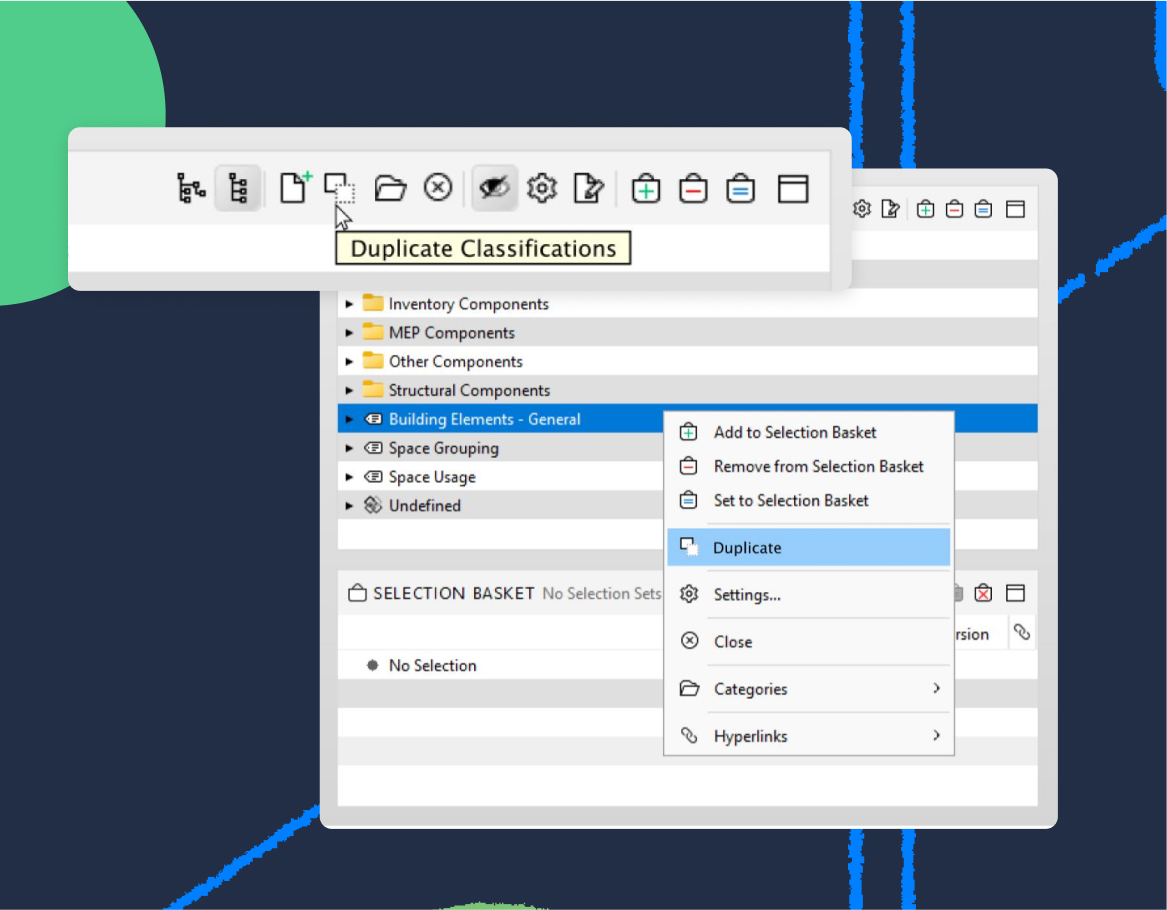Click the No Selection Sets label
The width and height of the screenshot is (1167, 910).
point(601,594)
